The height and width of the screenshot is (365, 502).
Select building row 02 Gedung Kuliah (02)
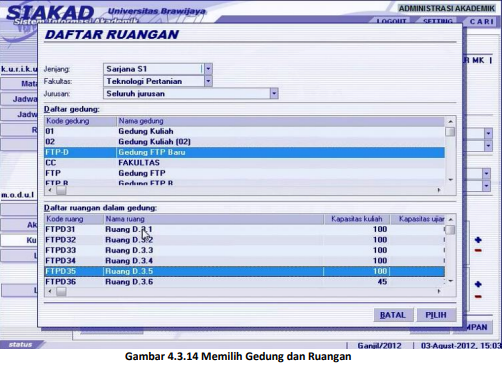(x=244, y=142)
